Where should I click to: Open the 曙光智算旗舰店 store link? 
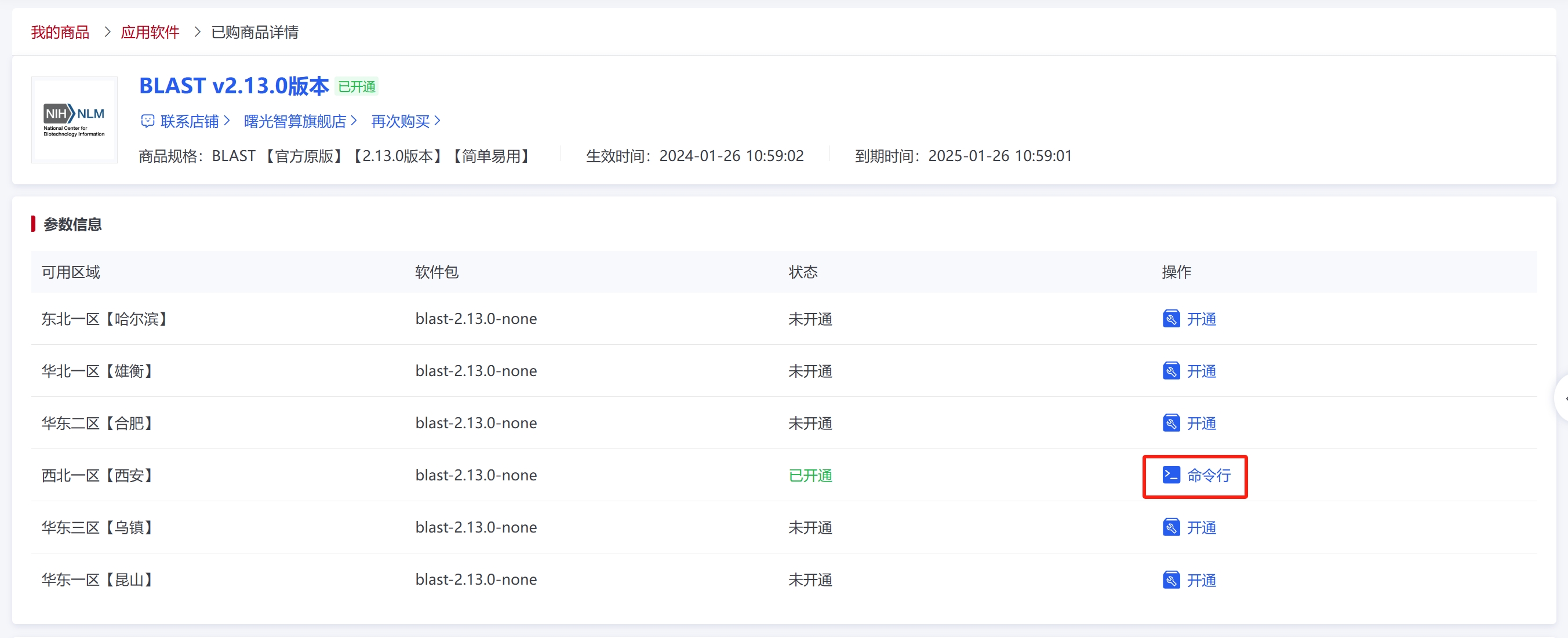click(294, 121)
